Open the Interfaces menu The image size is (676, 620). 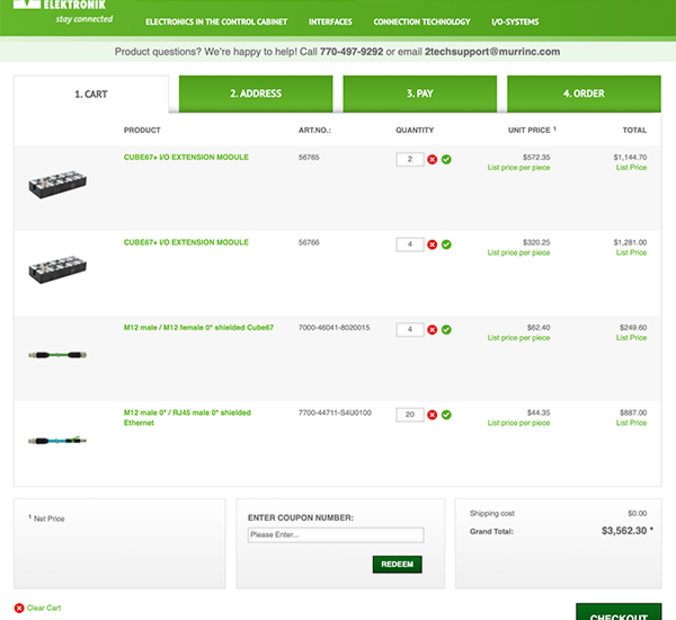[x=330, y=22]
